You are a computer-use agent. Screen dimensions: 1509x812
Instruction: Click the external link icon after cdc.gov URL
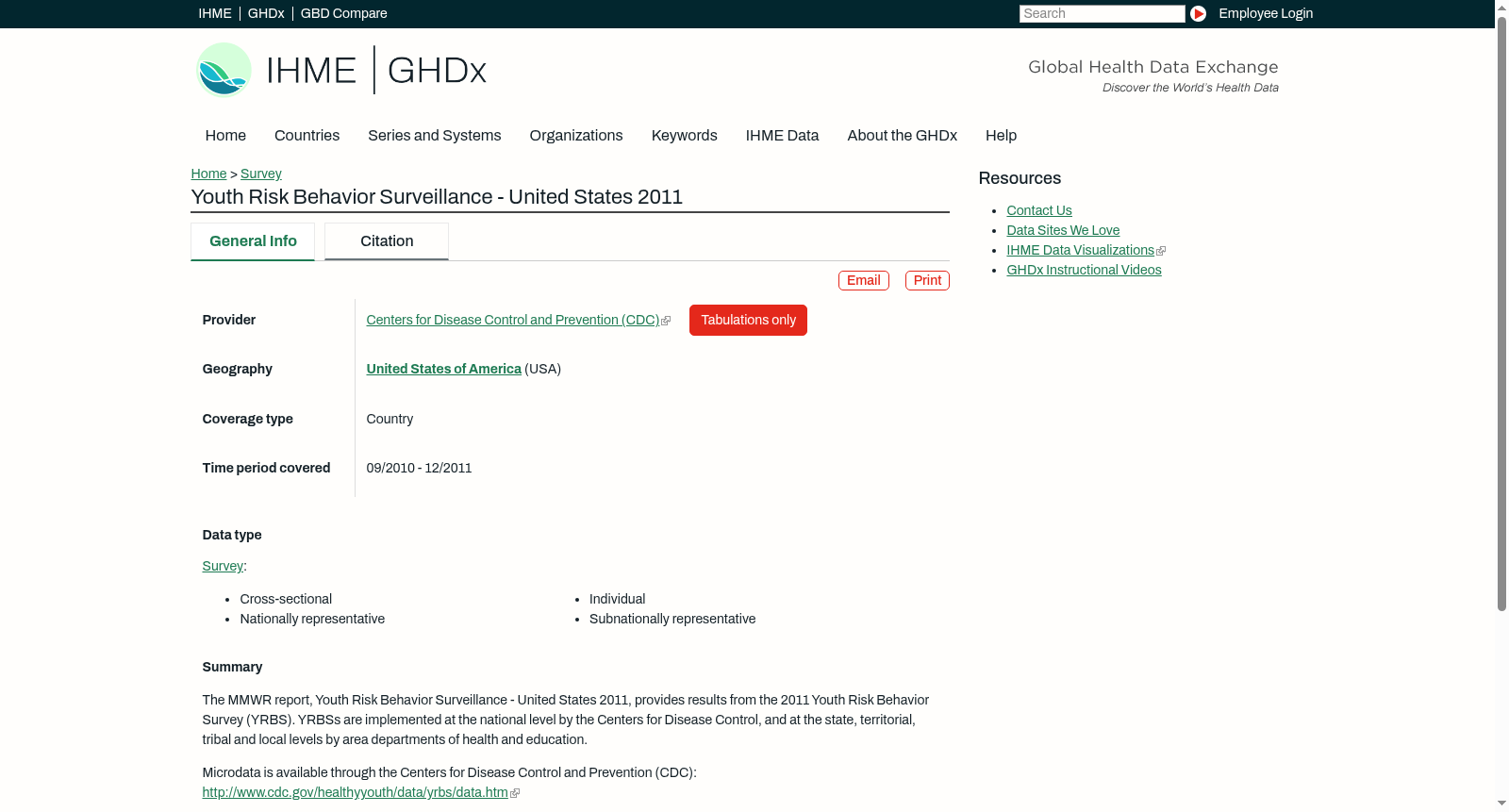click(515, 793)
